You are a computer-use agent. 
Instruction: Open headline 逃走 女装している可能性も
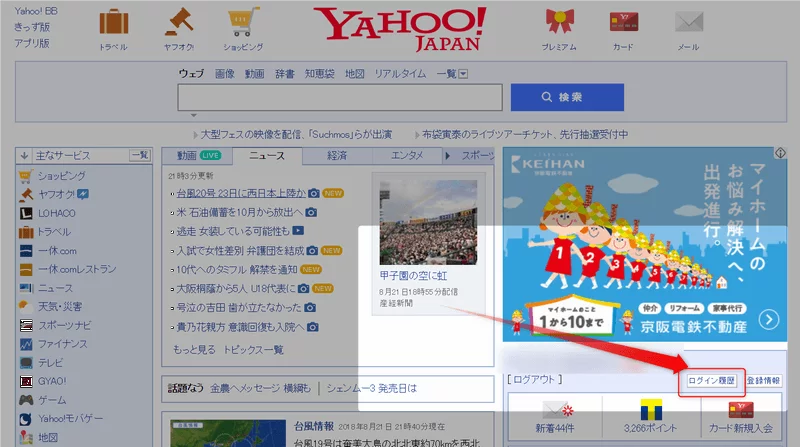[233, 231]
